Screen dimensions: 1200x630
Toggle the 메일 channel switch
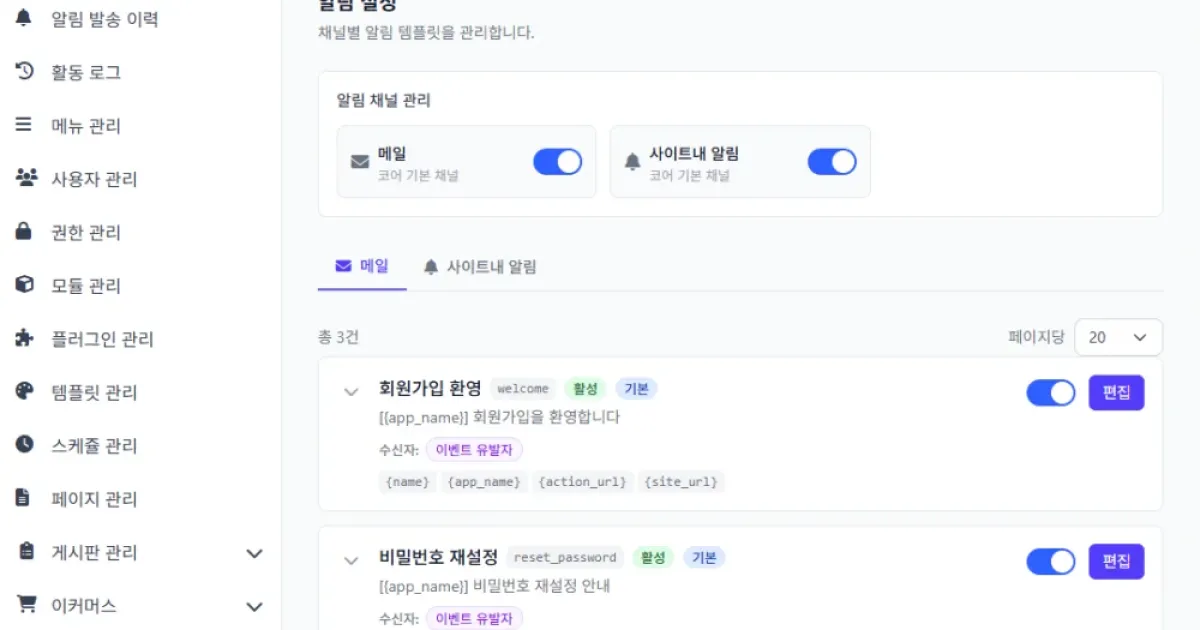[557, 162]
